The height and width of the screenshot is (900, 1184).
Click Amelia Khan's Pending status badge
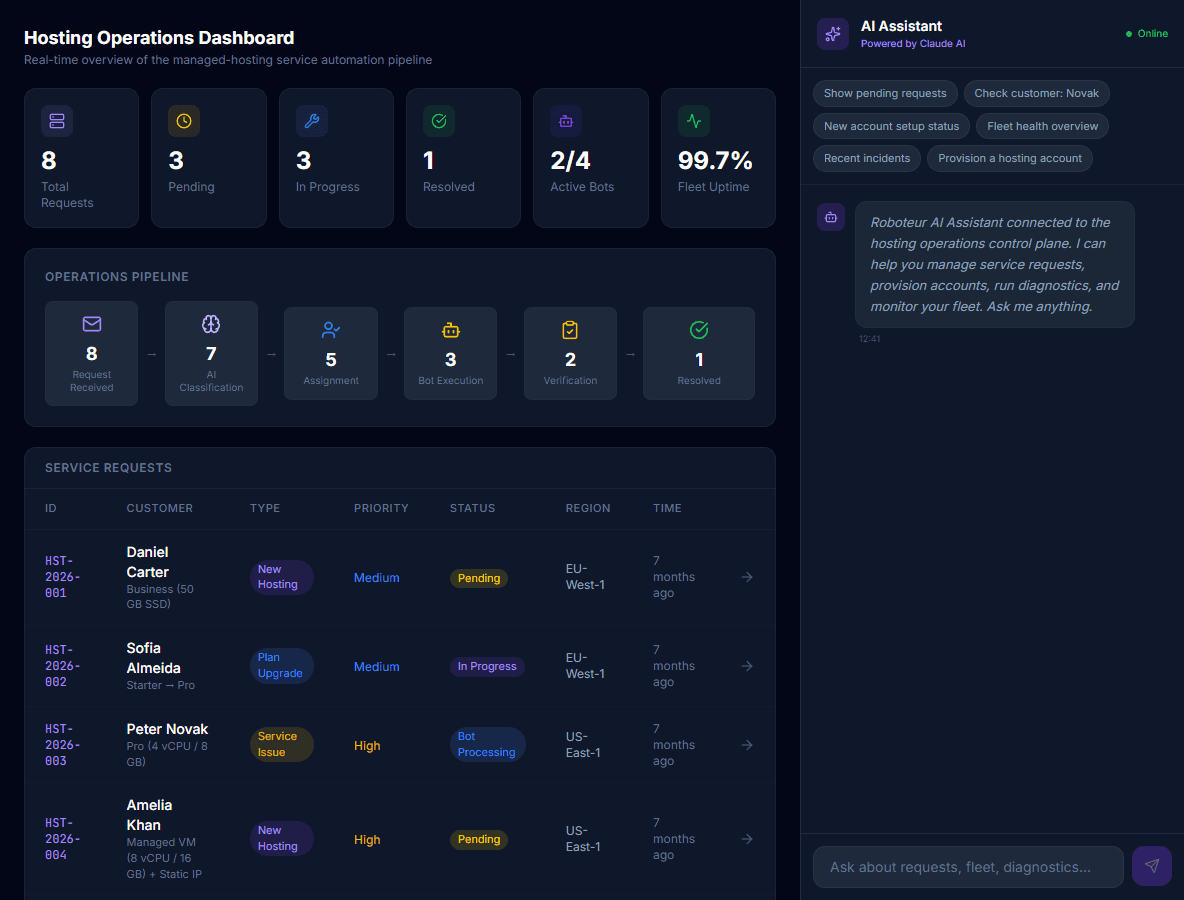point(479,839)
